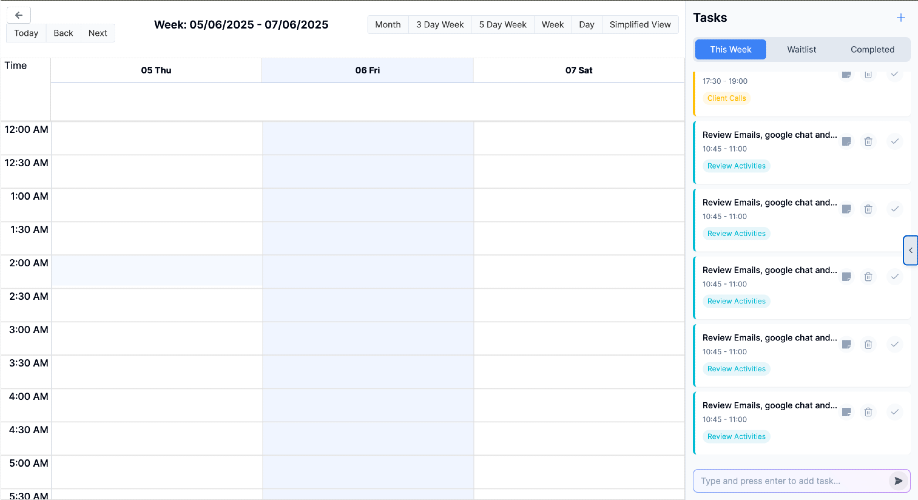Collapse the Tasks panel with the side chevron

pyautogui.click(x=910, y=251)
